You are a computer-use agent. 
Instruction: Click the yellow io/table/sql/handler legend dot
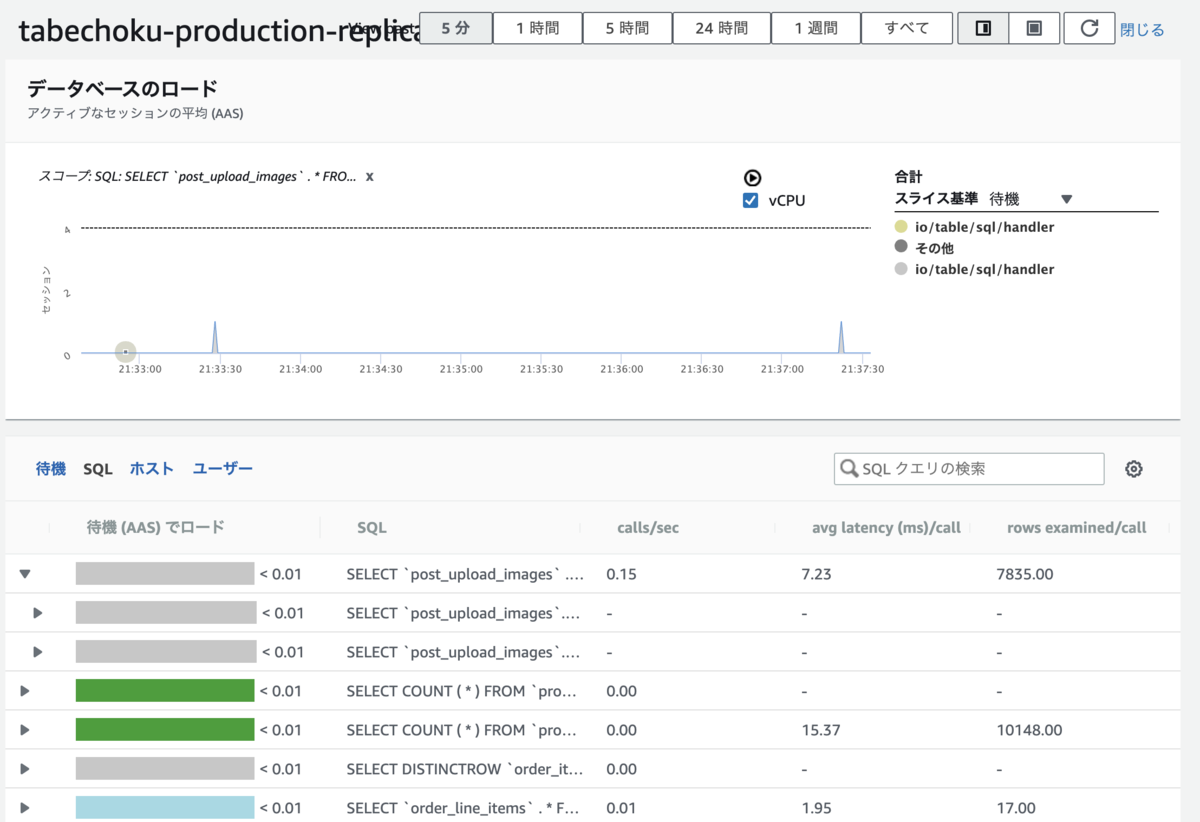(x=901, y=227)
